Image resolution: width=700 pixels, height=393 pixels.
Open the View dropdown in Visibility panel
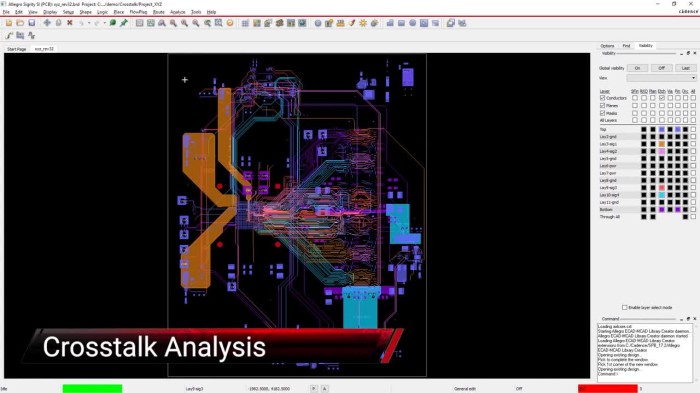661,78
